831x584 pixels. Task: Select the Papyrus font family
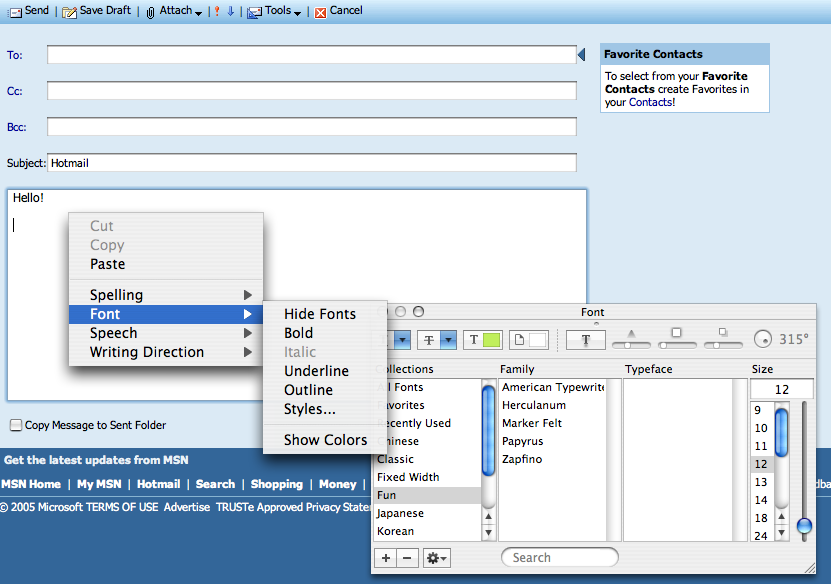click(553, 441)
